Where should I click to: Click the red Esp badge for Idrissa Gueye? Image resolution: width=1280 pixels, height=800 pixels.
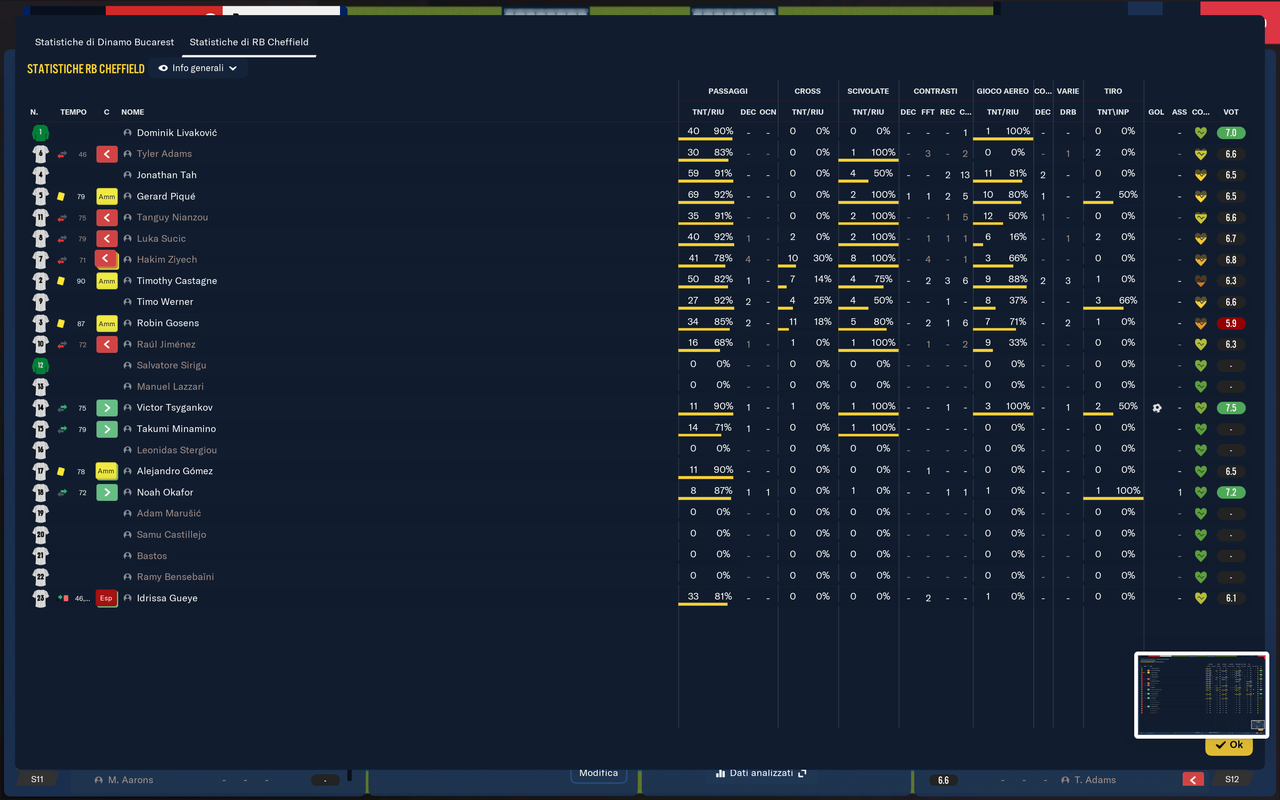tap(107, 598)
